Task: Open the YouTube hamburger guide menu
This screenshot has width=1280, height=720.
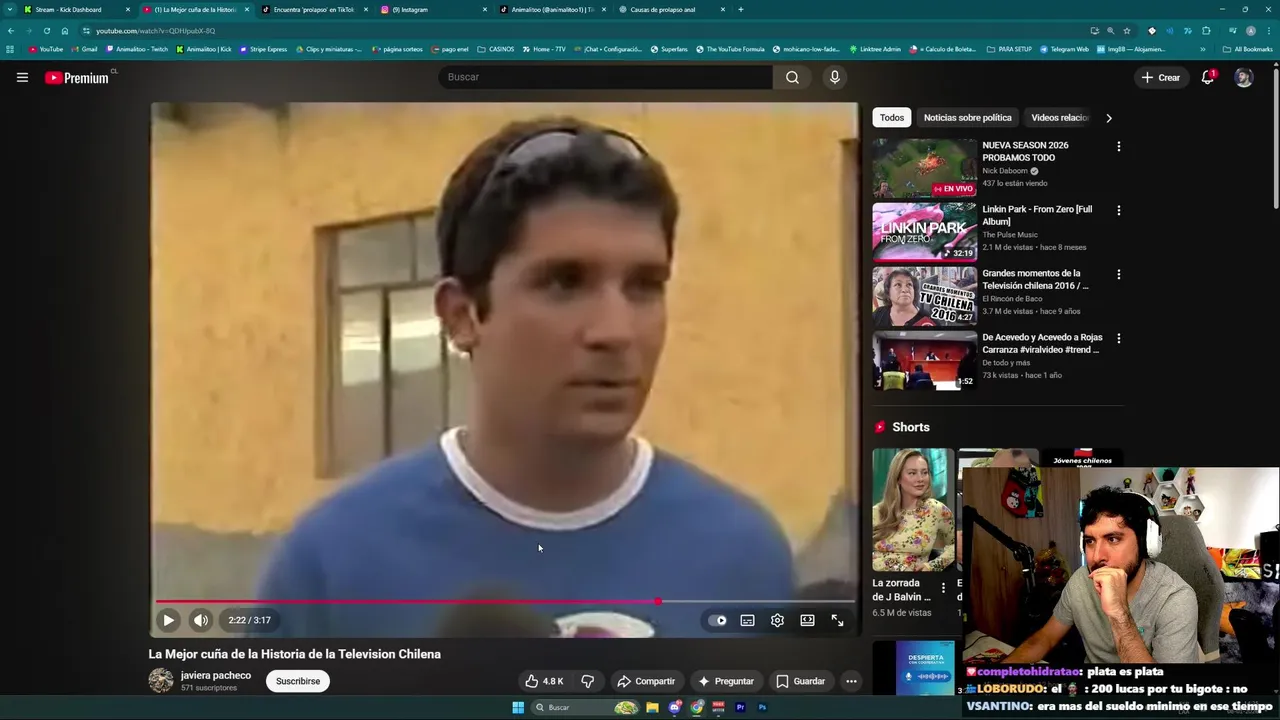Action: [x=22, y=77]
